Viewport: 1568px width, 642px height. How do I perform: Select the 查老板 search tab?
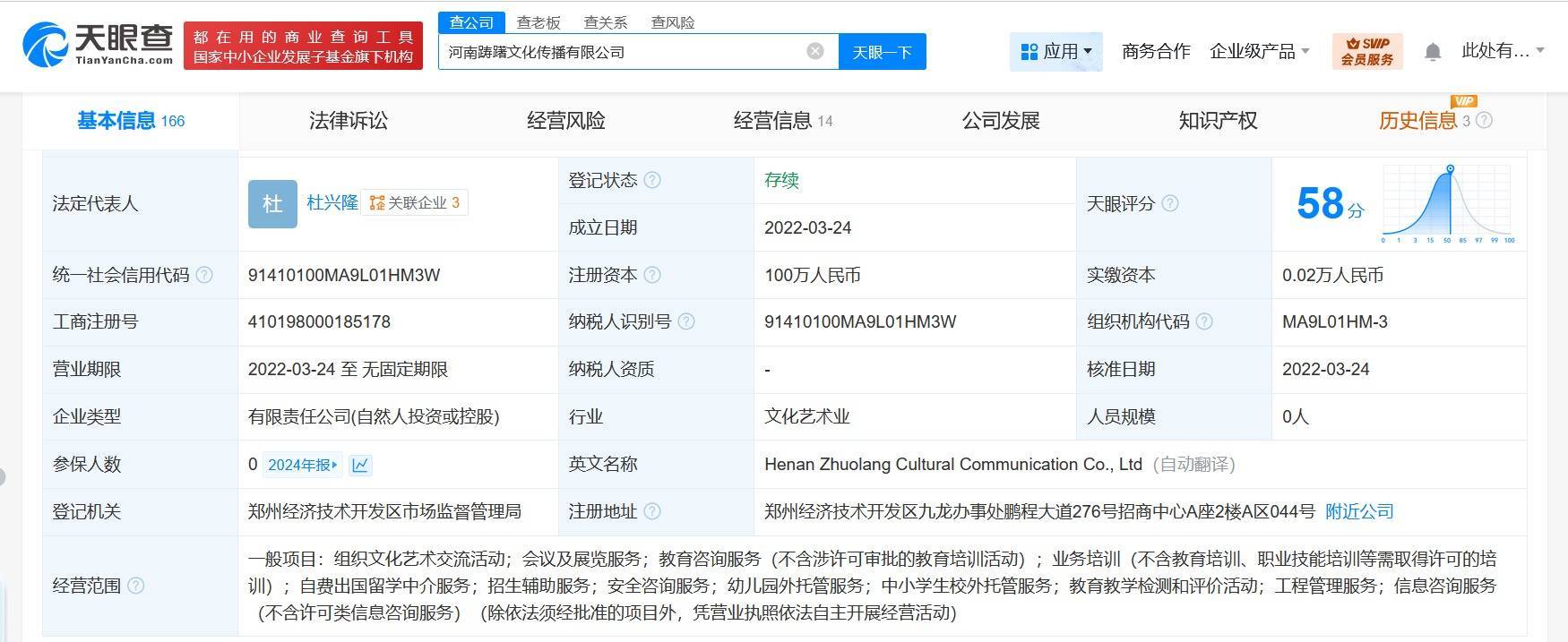pyautogui.click(x=538, y=22)
